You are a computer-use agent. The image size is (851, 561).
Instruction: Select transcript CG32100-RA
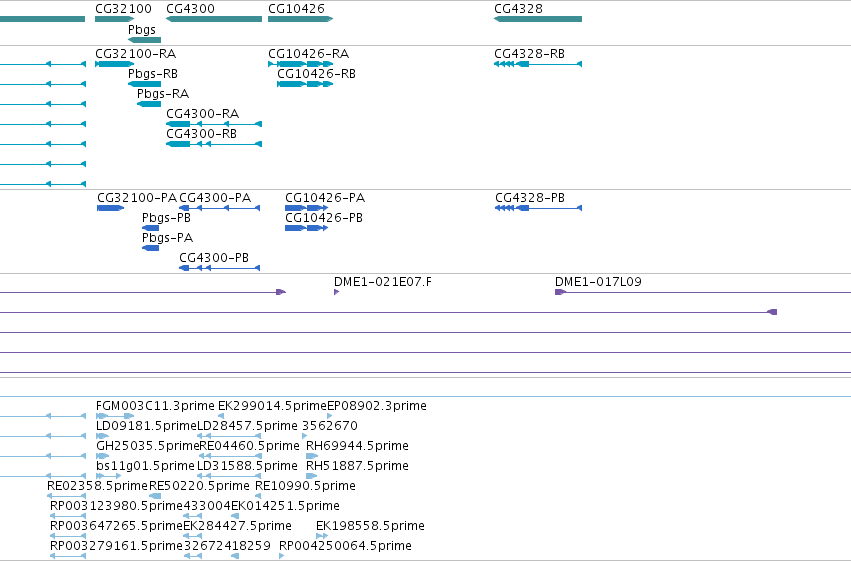(x=115, y=64)
